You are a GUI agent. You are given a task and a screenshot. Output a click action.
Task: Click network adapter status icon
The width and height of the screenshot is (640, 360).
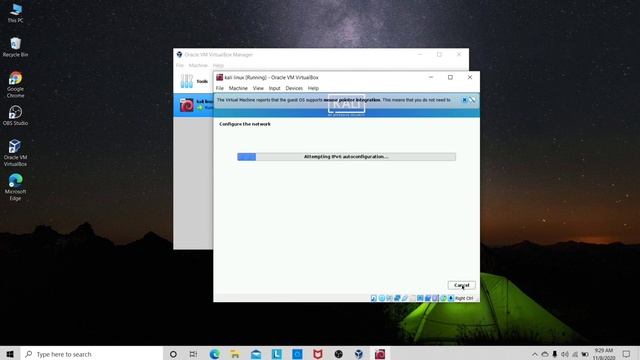click(x=397, y=298)
